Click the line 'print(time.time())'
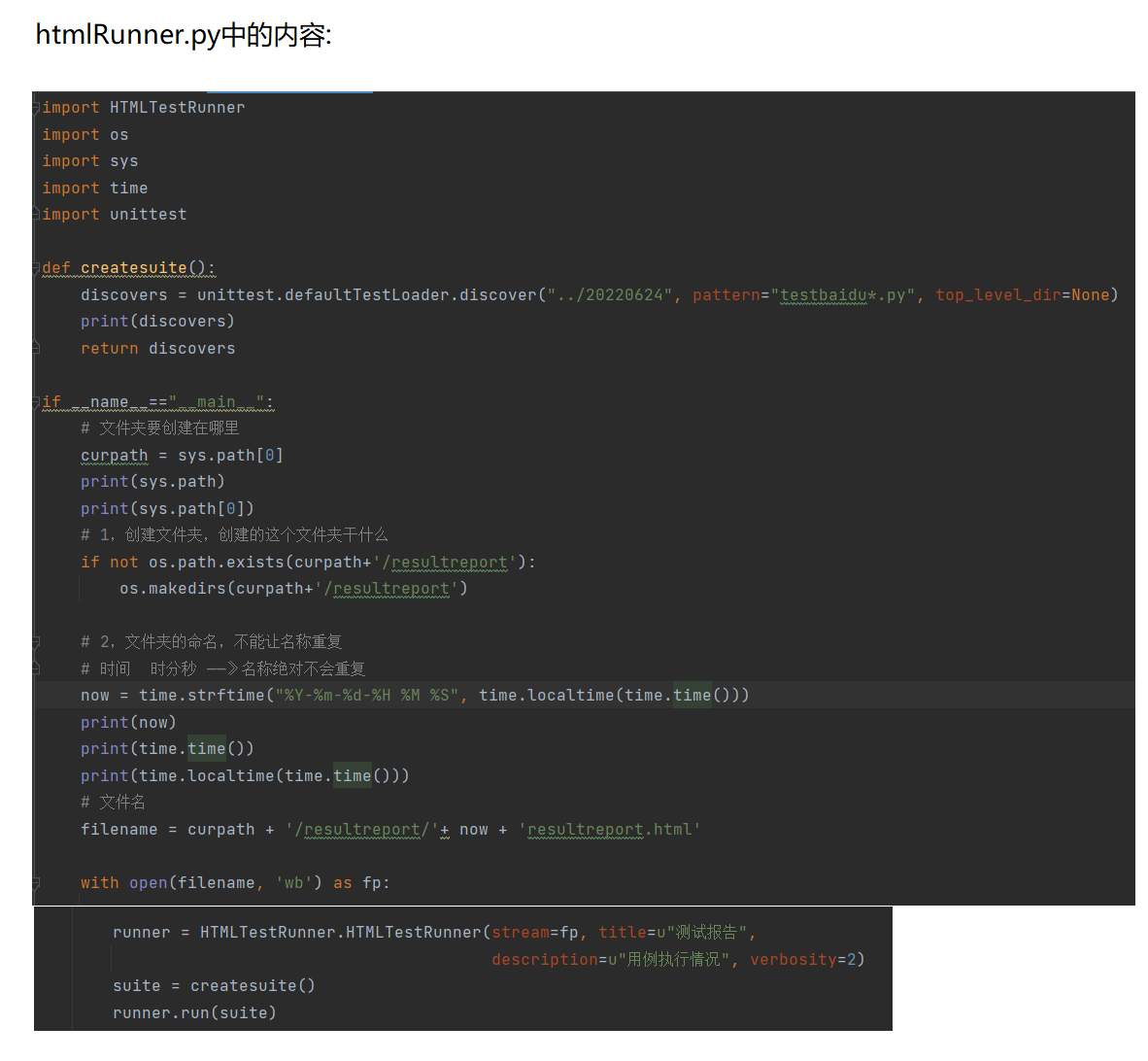This screenshot has height=1061, width=1148. (x=168, y=749)
